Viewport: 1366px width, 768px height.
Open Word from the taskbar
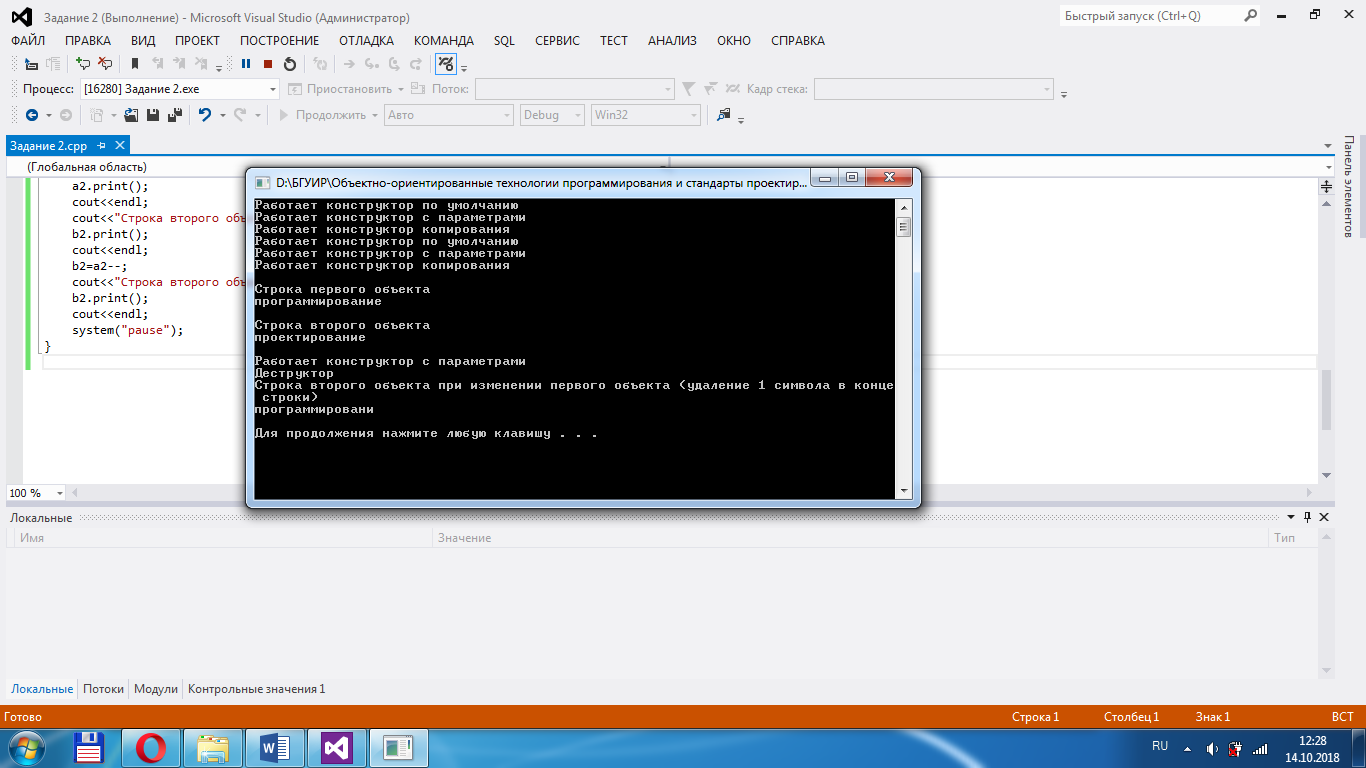tap(274, 747)
